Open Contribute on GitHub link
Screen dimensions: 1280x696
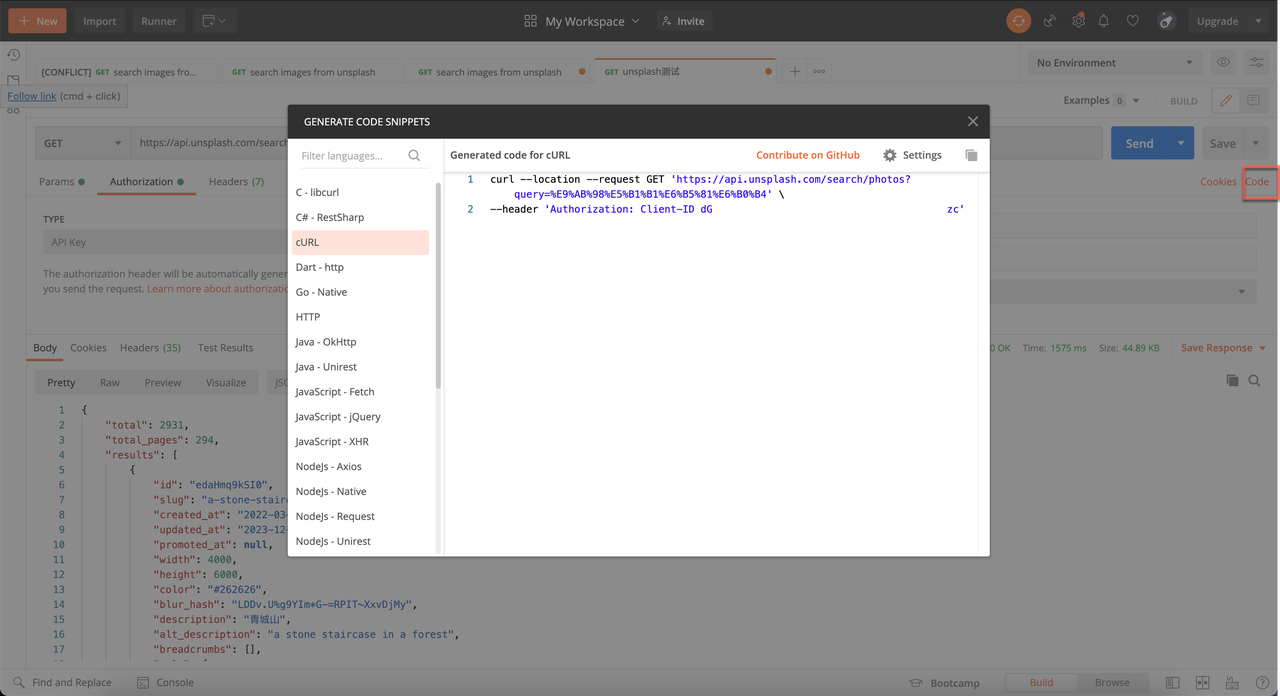pos(808,155)
